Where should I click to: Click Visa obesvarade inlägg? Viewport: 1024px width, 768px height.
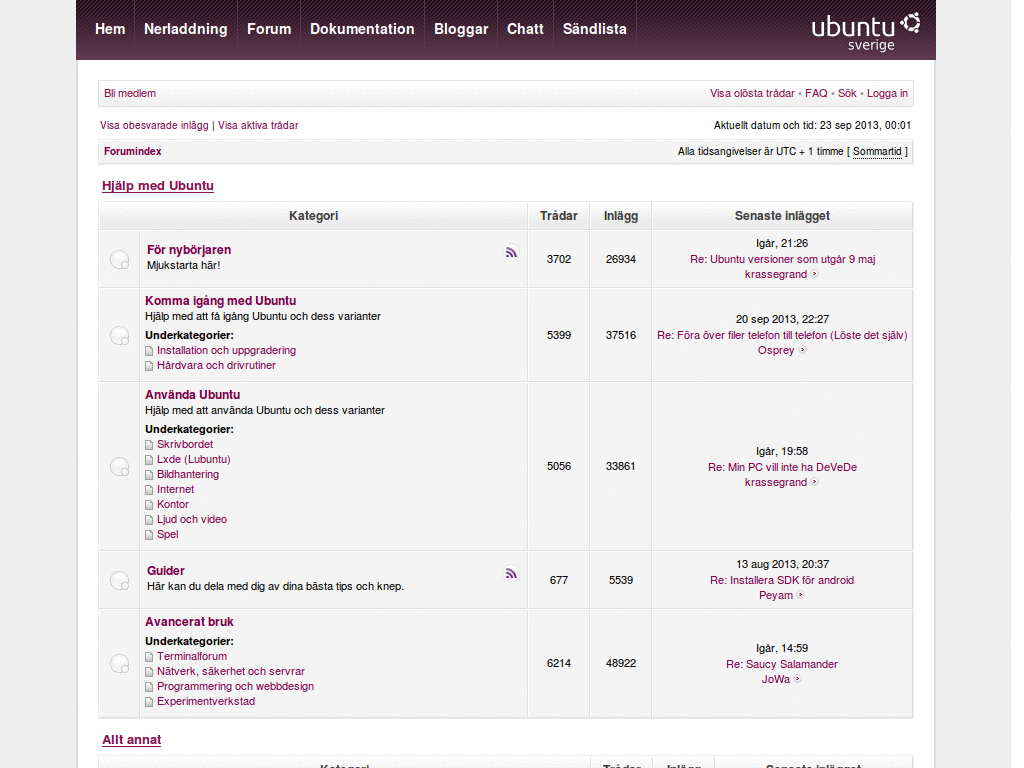tap(152, 126)
